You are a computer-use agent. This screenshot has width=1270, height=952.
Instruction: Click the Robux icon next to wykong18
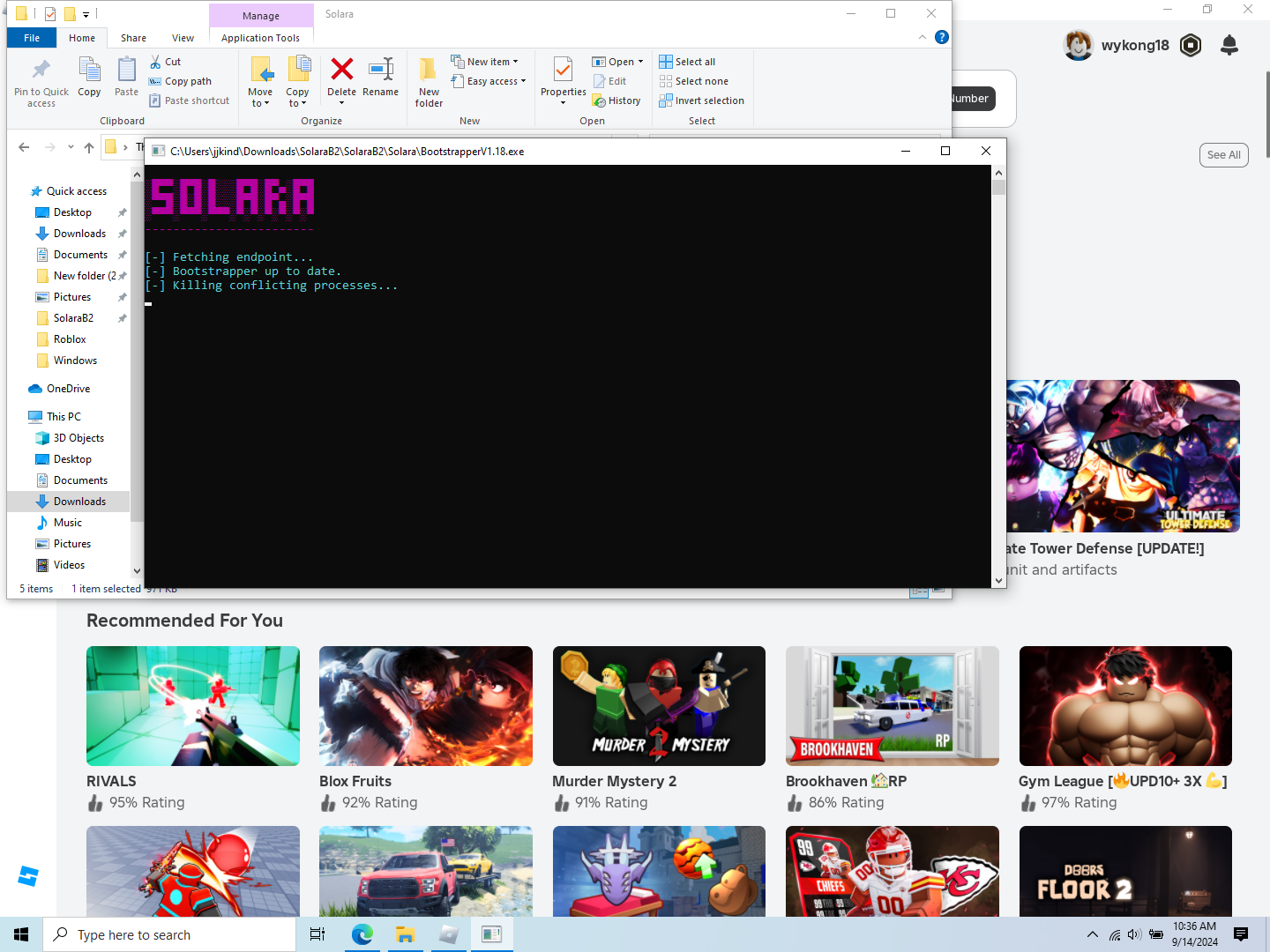[1191, 45]
